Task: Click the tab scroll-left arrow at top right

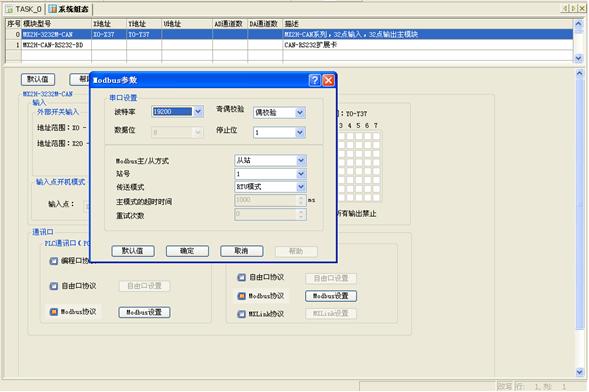Action: coord(564,8)
